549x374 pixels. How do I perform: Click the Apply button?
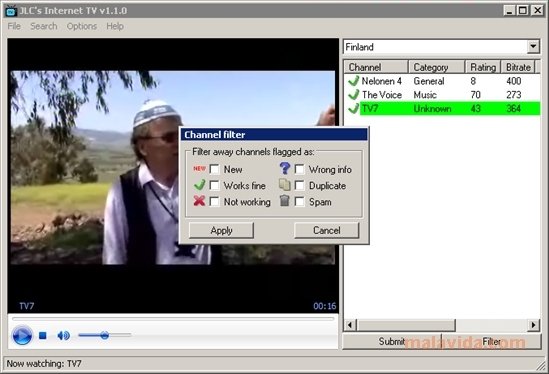click(x=221, y=230)
